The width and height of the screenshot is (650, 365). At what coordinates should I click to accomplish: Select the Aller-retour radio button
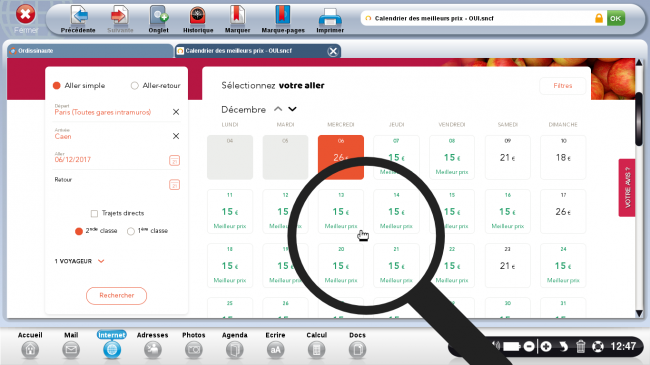pos(134,85)
